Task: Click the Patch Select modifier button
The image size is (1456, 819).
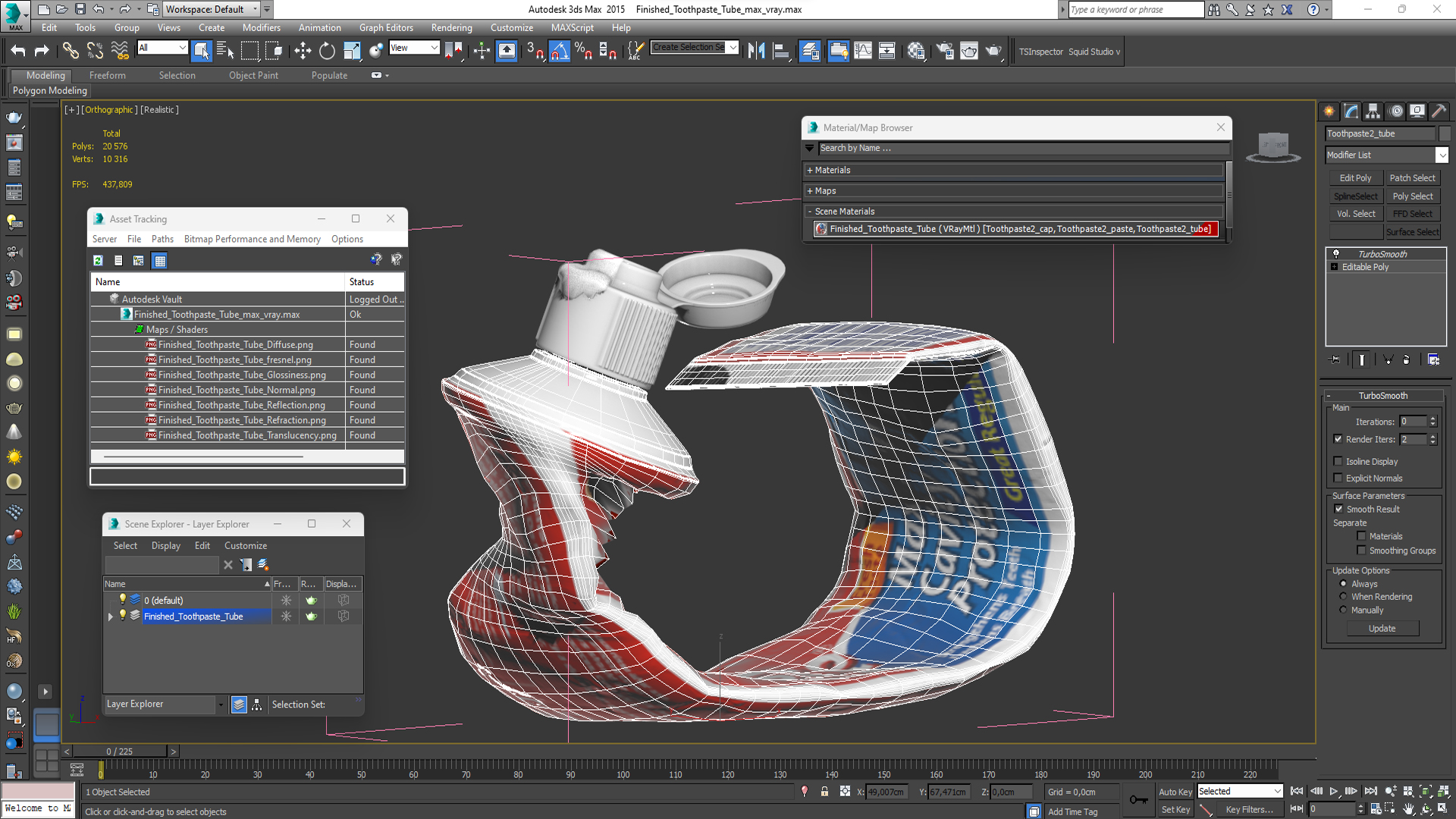Action: pyautogui.click(x=1412, y=177)
